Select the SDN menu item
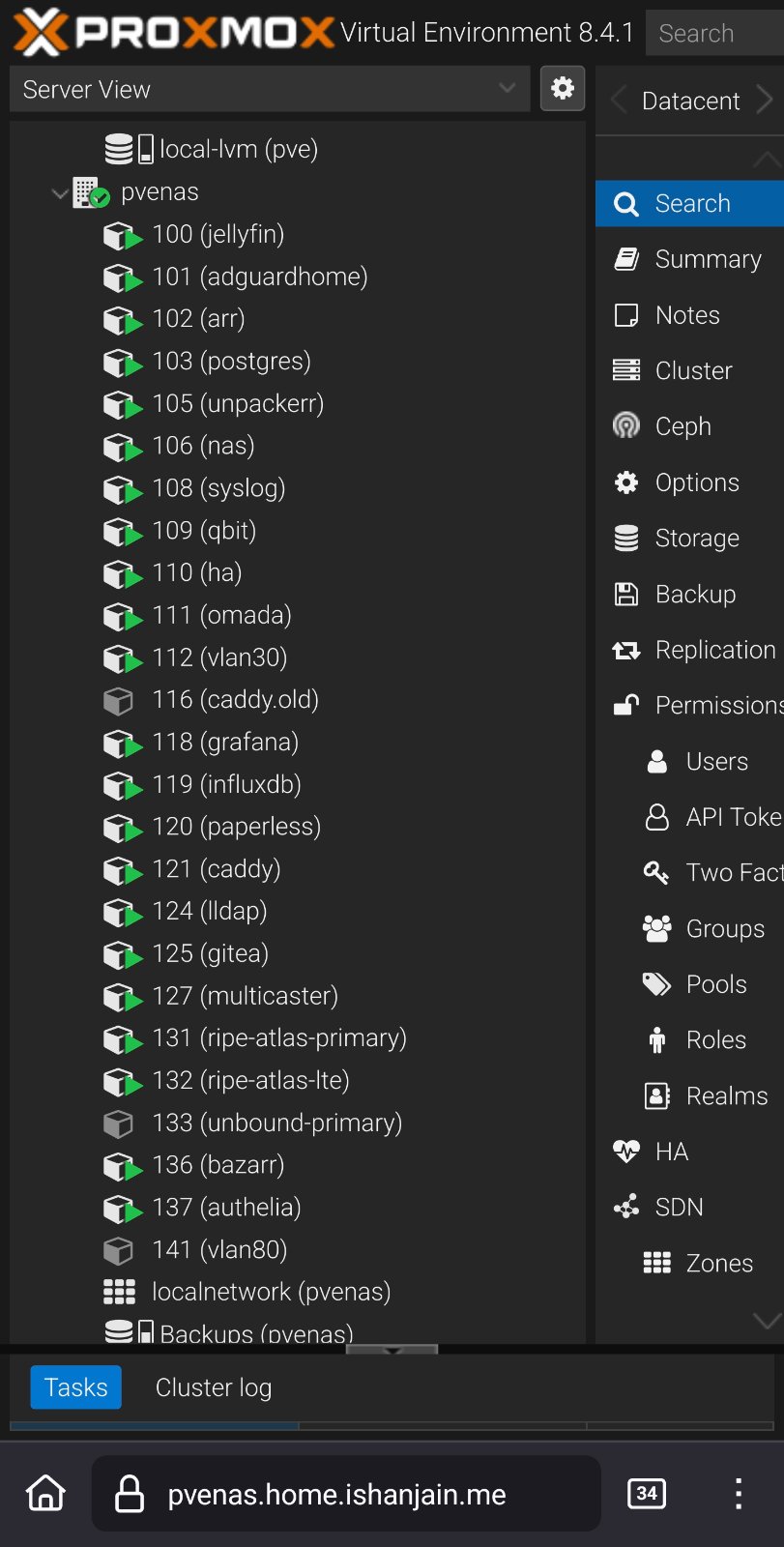 click(x=679, y=1207)
